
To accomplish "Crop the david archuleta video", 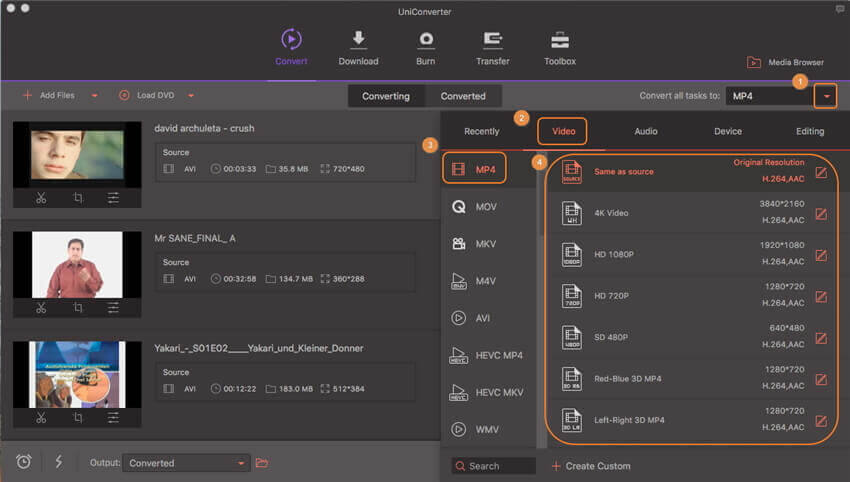I will (78, 198).
